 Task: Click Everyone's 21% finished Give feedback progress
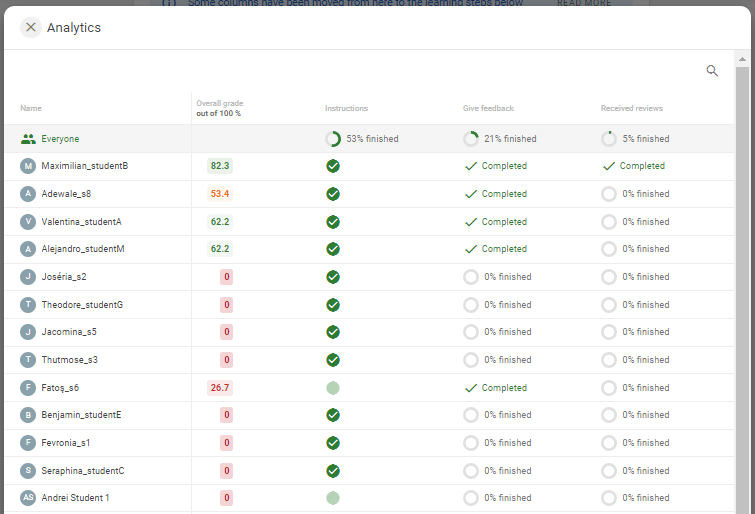[500, 139]
